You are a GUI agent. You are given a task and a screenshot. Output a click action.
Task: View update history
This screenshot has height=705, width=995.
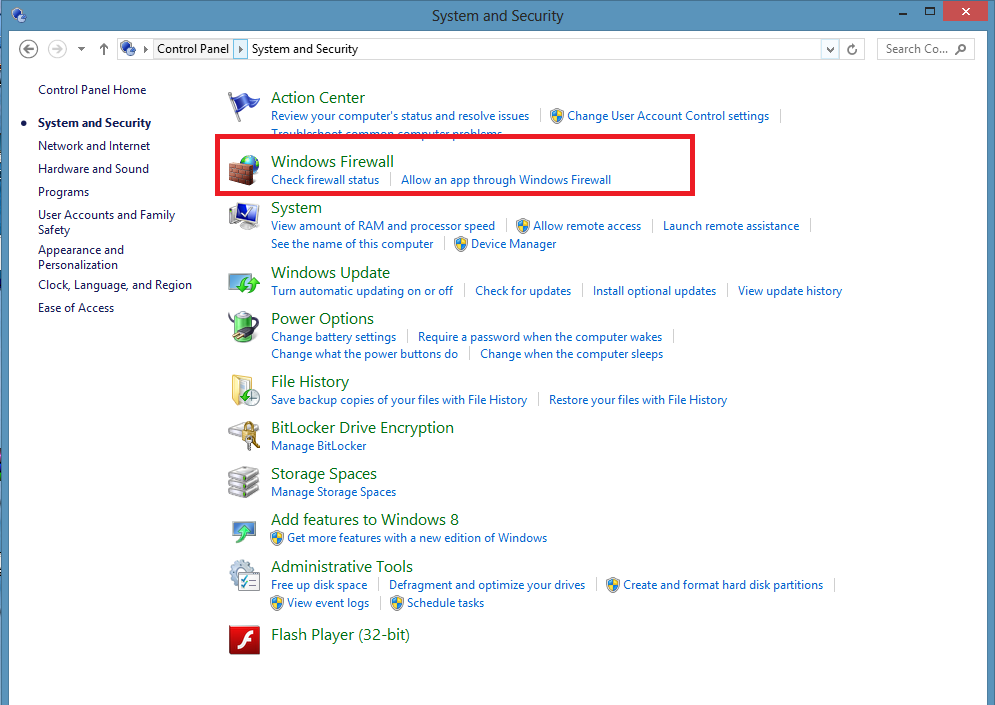coord(790,291)
